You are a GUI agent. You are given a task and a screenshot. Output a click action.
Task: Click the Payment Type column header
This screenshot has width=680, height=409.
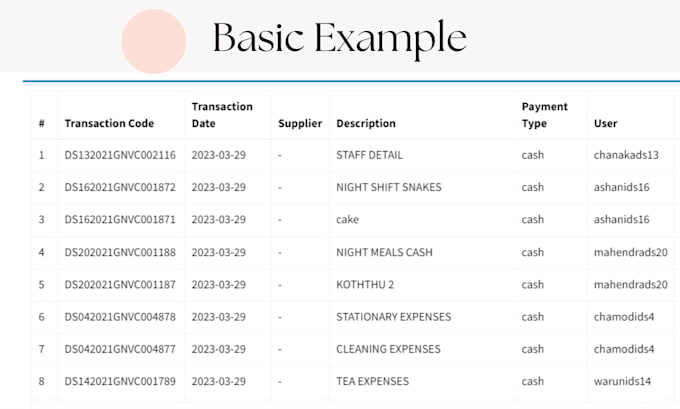click(x=545, y=115)
